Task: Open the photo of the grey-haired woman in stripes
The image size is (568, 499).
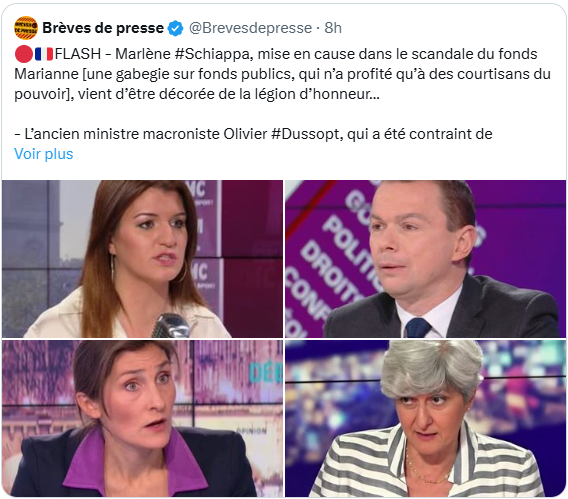Action: pyautogui.click(x=425, y=418)
